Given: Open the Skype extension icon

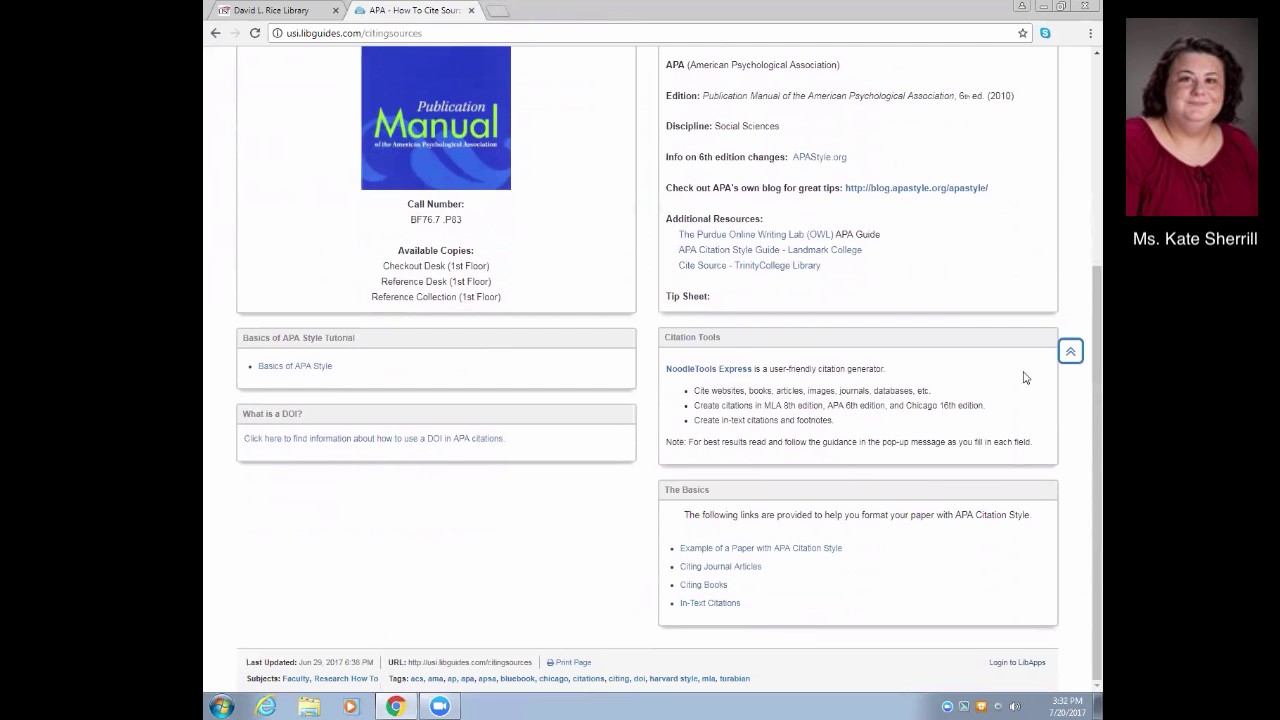Looking at the screenshot, I should 1045,33.
